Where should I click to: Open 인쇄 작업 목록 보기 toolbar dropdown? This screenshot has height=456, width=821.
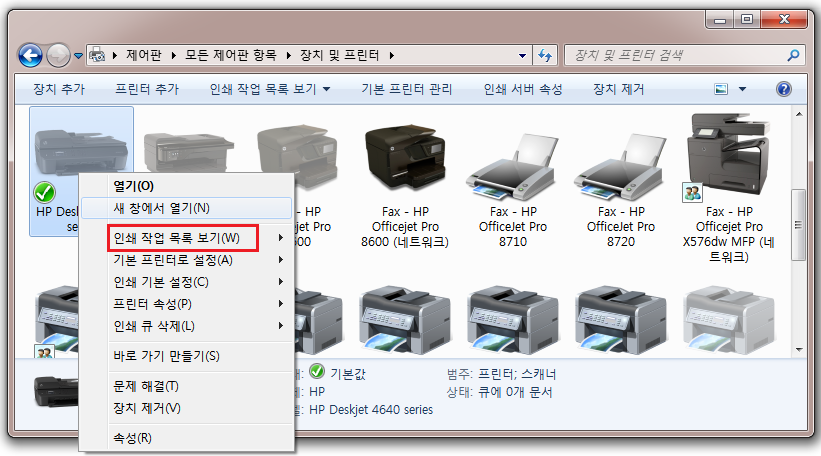click(270, 89)
